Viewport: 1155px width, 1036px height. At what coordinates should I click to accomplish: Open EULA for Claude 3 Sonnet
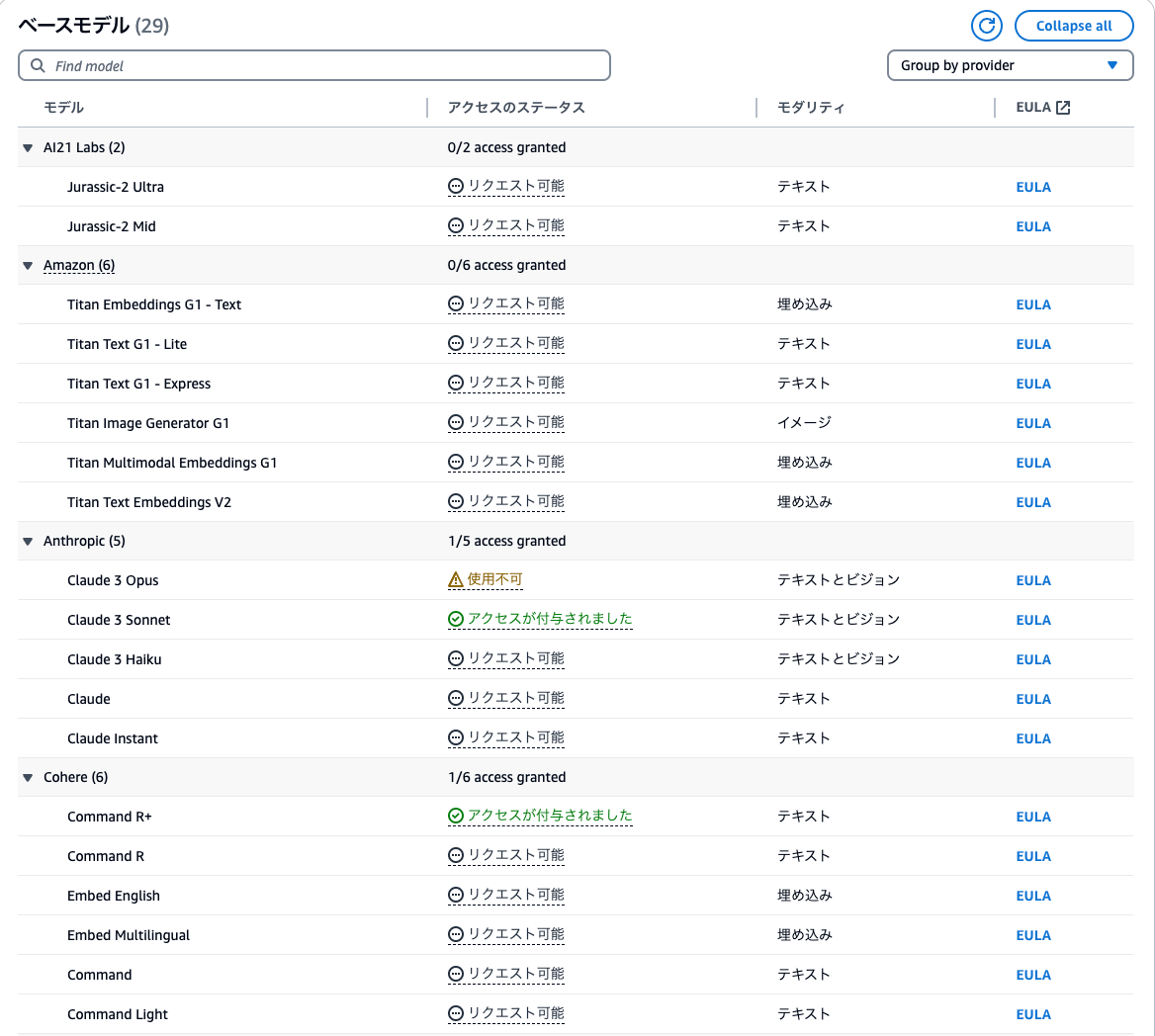(x=1032, y=620)
